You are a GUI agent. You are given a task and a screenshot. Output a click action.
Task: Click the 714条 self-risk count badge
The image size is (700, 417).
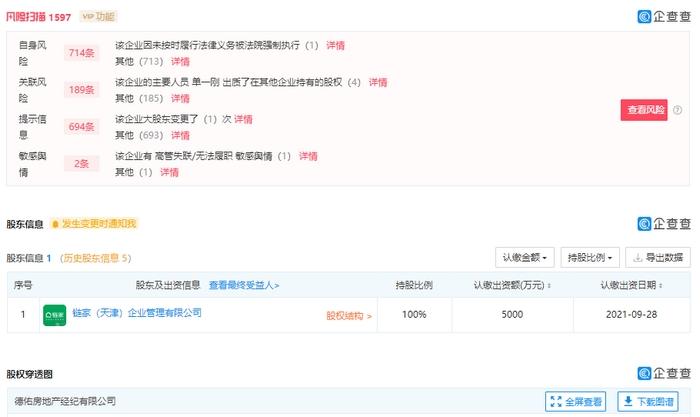coord(80,53)
